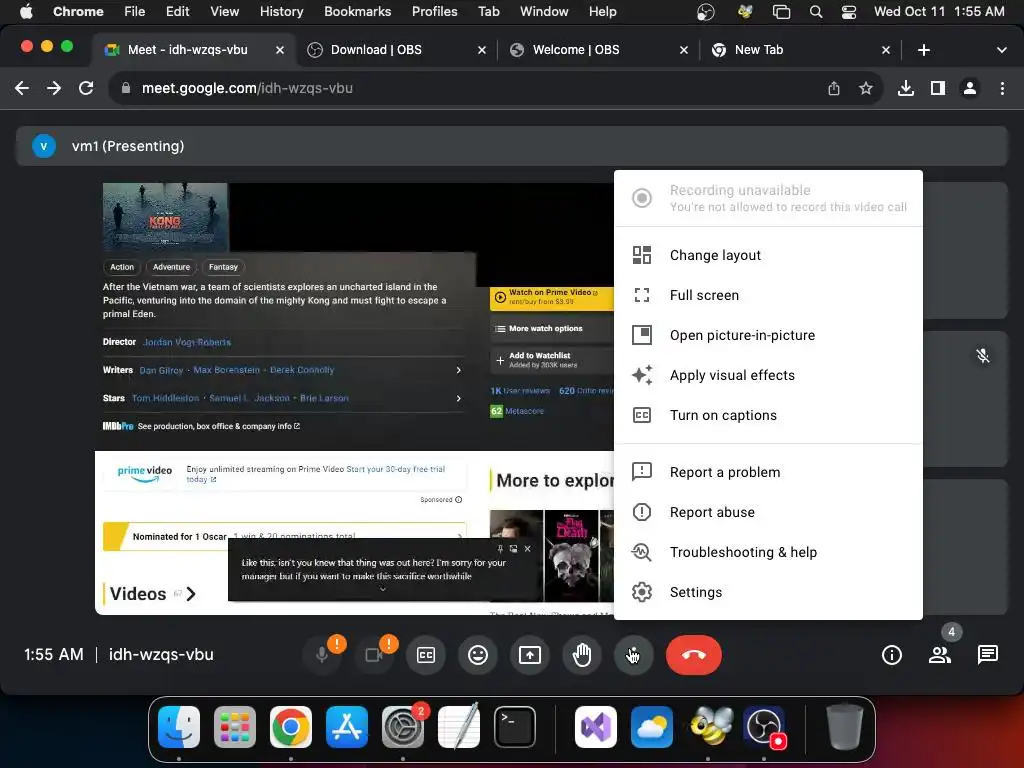Open the emoji reactions button

click(x=478, y=654)
